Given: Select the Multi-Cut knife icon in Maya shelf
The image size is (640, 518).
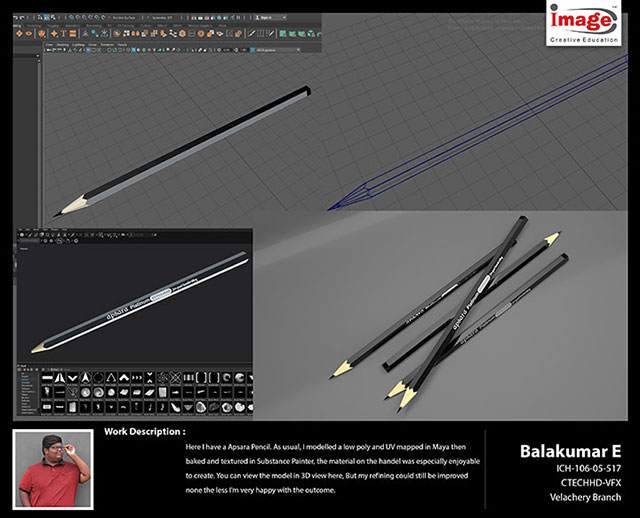Looking at the screenshot, I should click(x=251, y=33).
